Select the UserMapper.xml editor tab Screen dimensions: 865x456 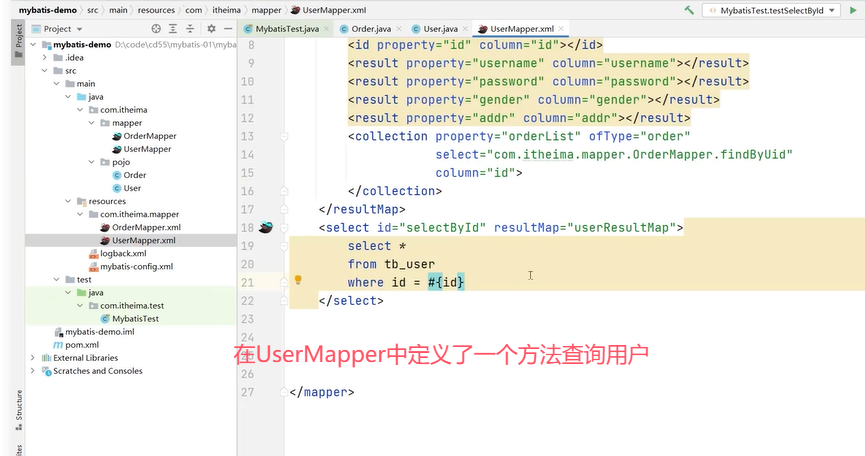point(522,29)
